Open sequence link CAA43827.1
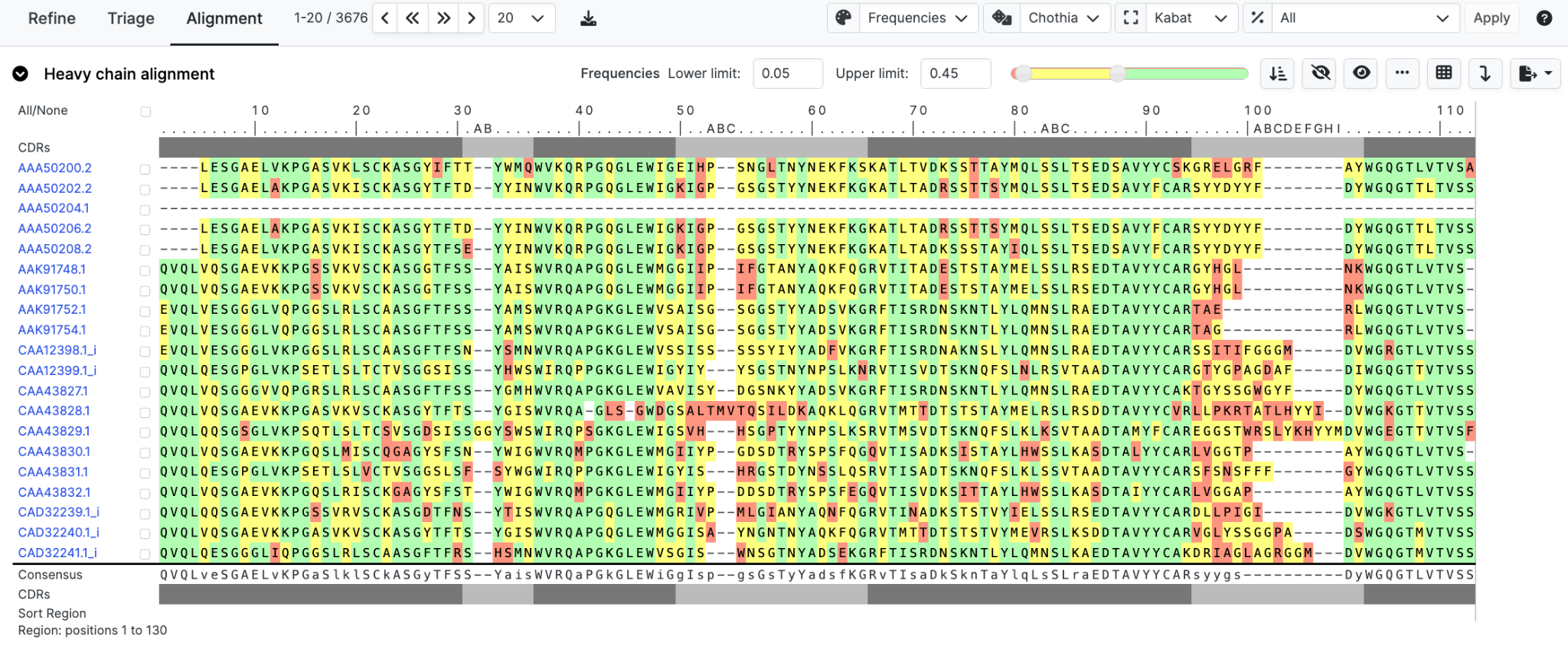 click(x=54, y=390)
